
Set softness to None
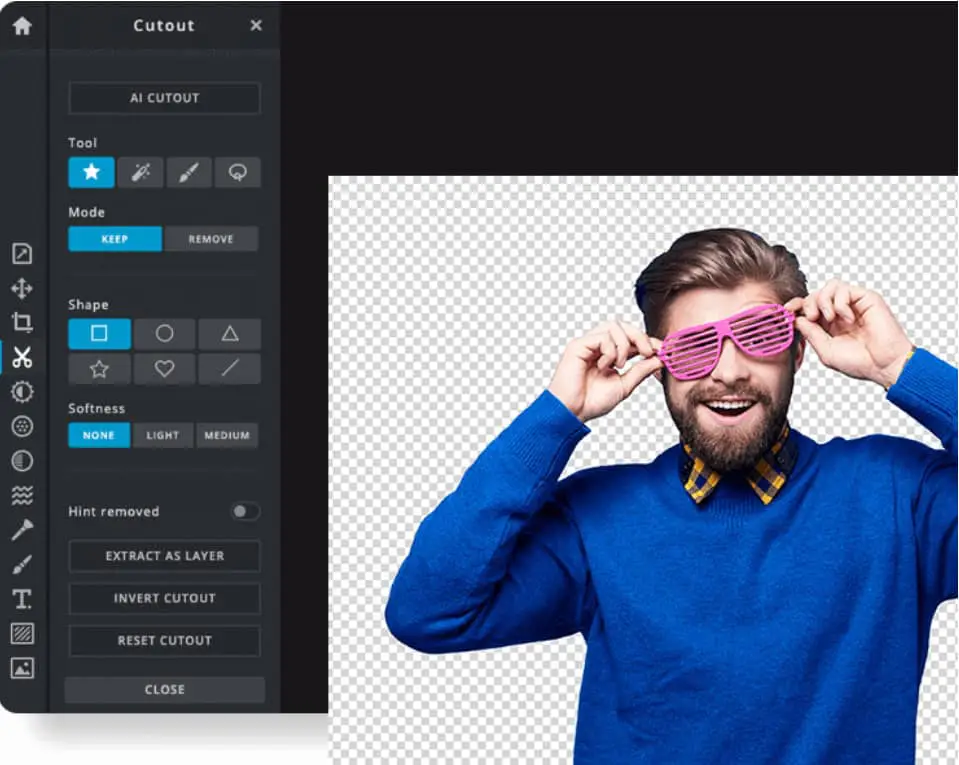coord(99,435)
